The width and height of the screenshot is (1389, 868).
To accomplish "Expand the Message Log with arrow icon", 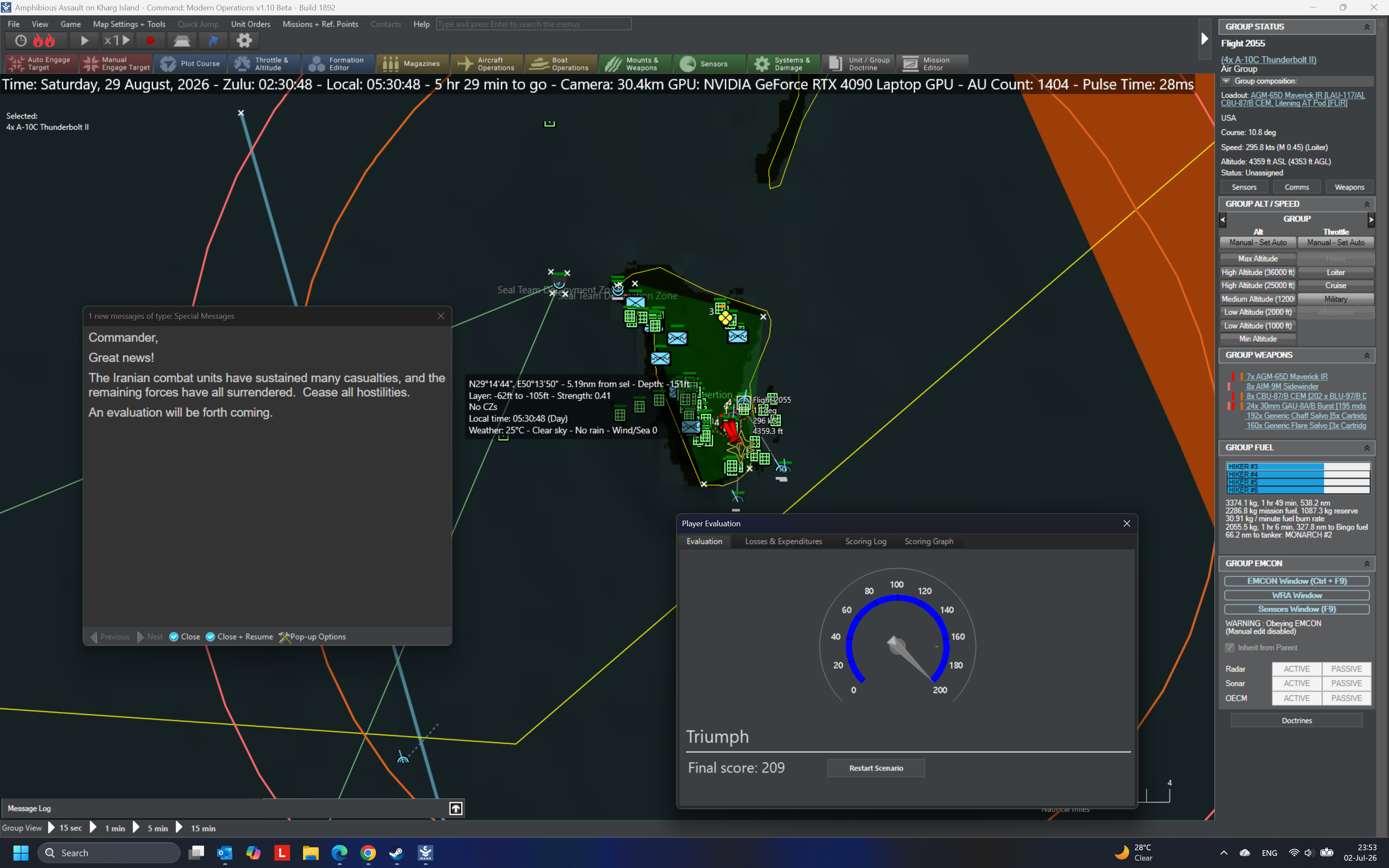I will (456, 809).
